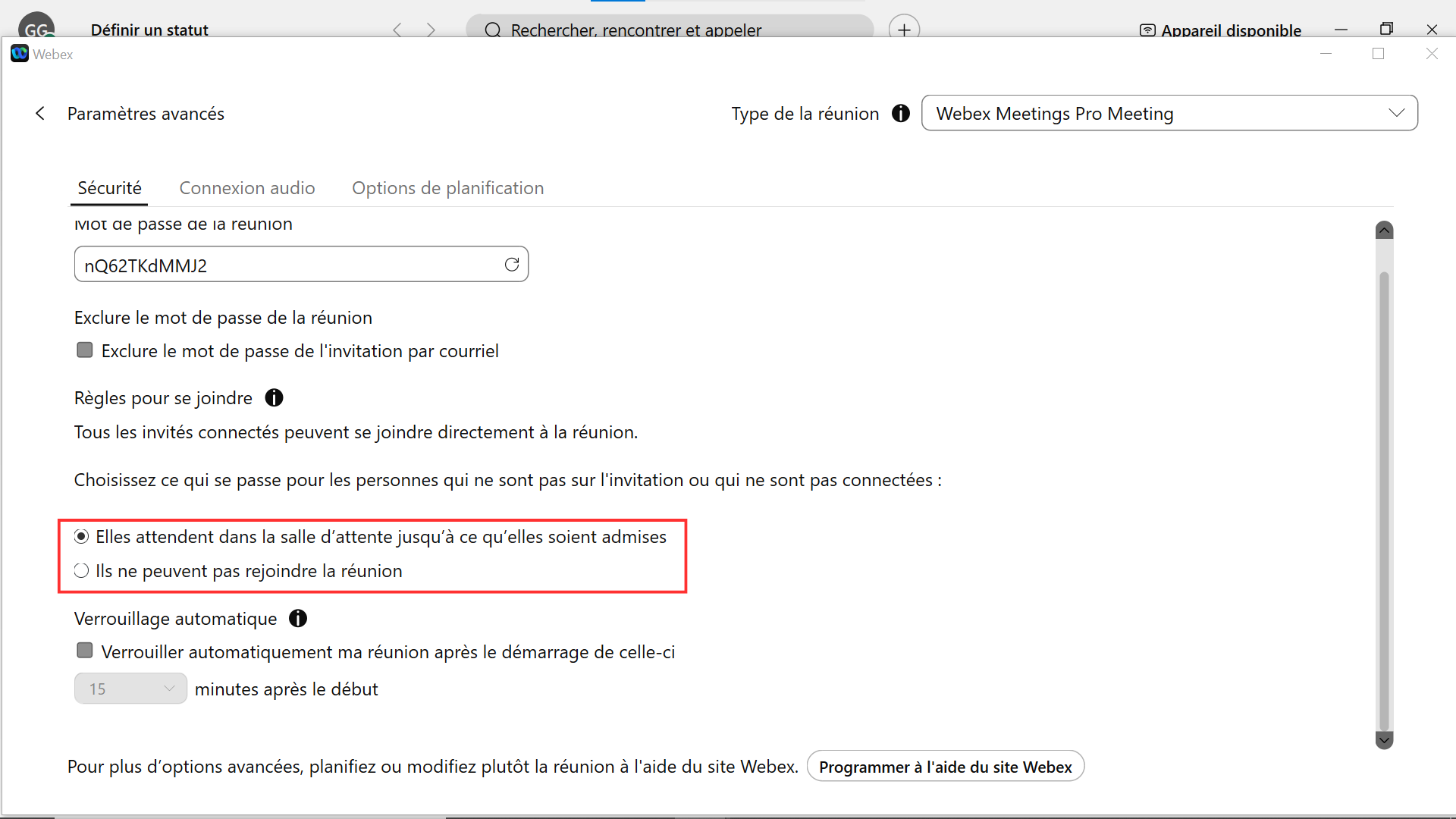The height and width of the screenshot is (819, 1456).
Task: Click 'minutes après le début' text
Action: tap(286, 689)
